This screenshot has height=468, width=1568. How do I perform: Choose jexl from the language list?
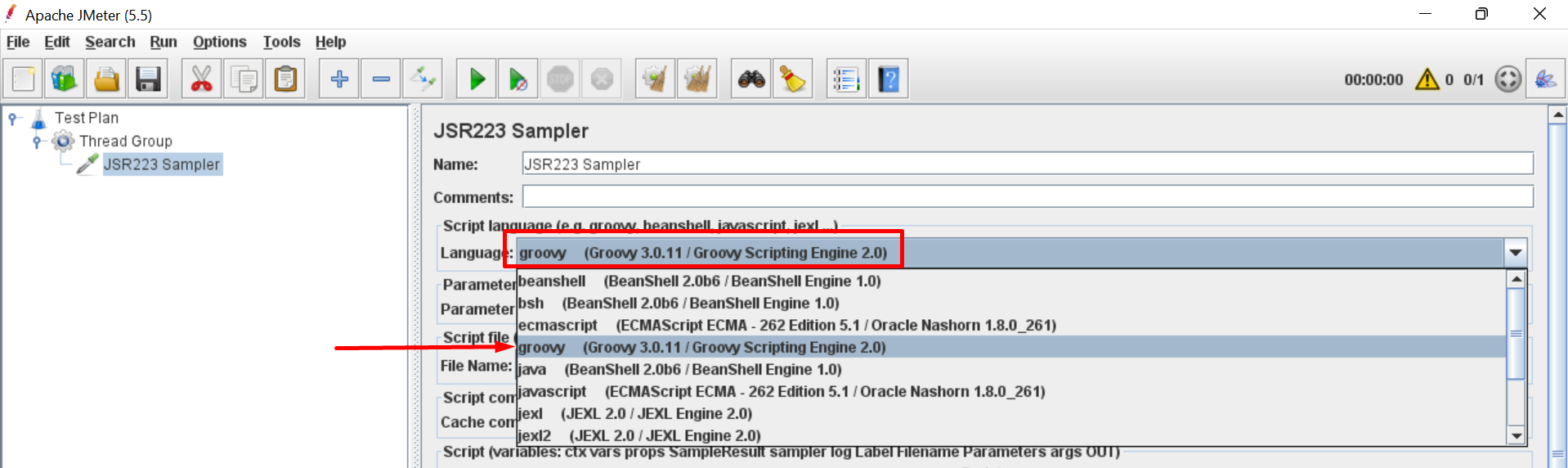click(x=1011, y=414)
